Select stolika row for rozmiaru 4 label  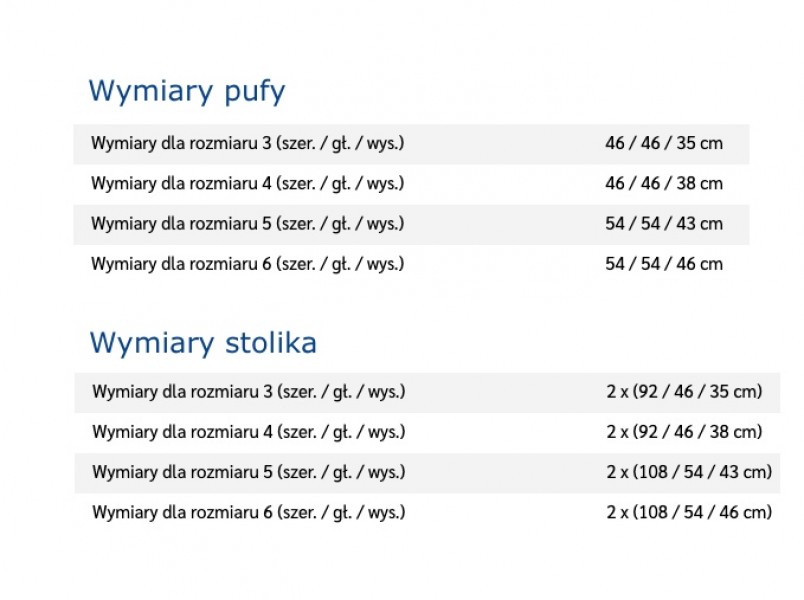[x=249, y=432]
